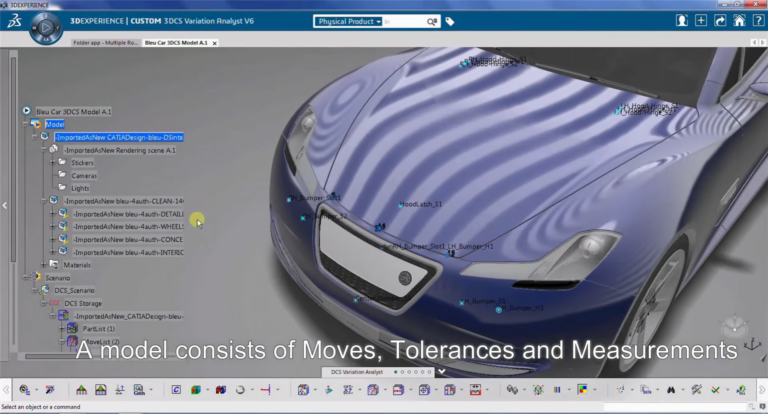768x414 pixels.
Task: Open the help question mark icon
Action: click(x=758, y=21)
